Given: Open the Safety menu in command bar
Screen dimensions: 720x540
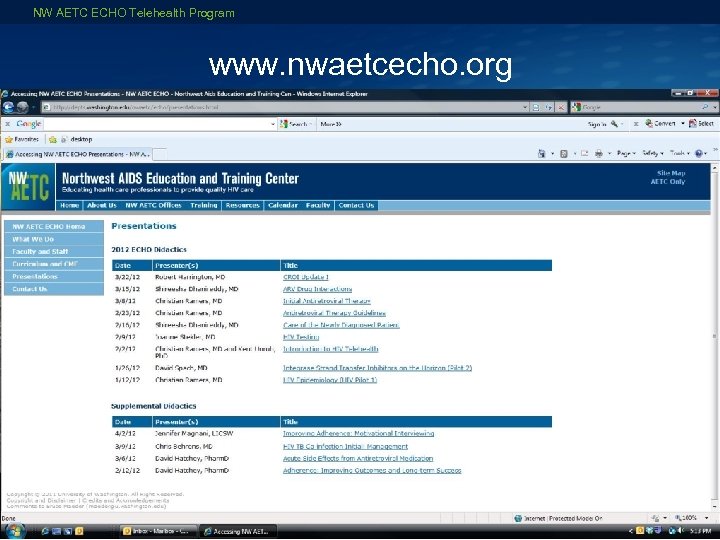Looking at the screenshot, I should click(653, 153).
